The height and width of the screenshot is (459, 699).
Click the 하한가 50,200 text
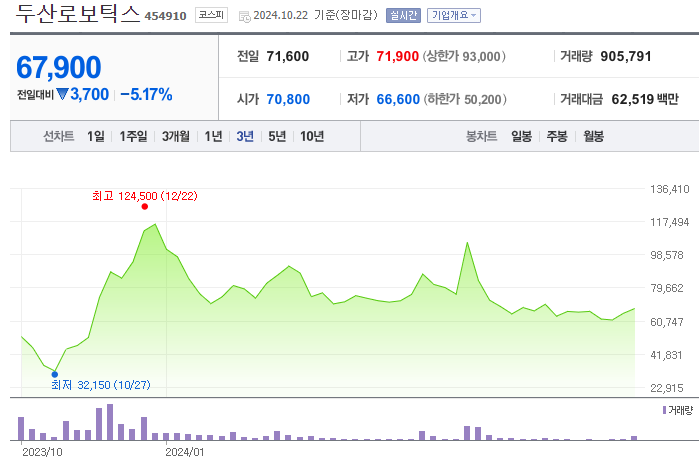click(465, 99)
